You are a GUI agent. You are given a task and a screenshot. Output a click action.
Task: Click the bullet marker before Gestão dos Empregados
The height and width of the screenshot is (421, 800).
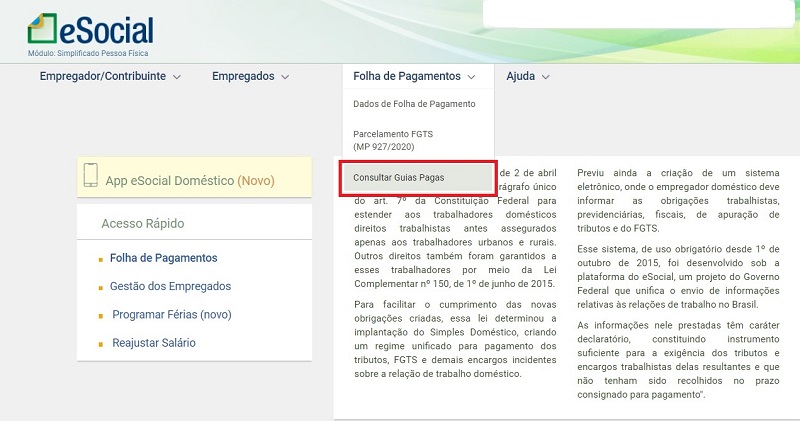tap(101, 288)
